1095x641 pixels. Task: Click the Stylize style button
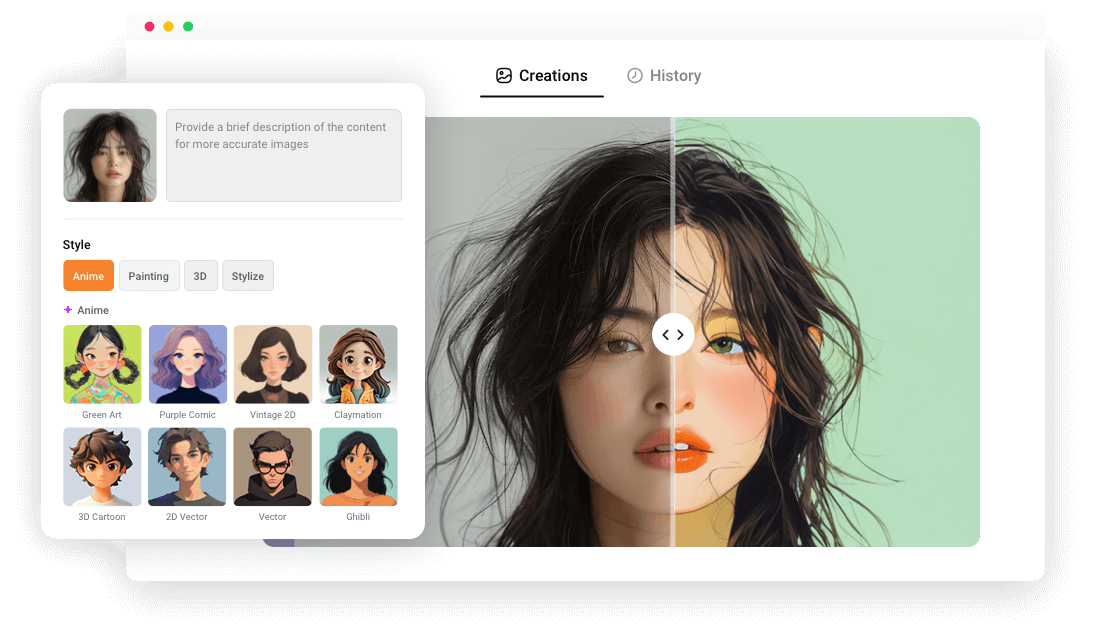[248, 275]
